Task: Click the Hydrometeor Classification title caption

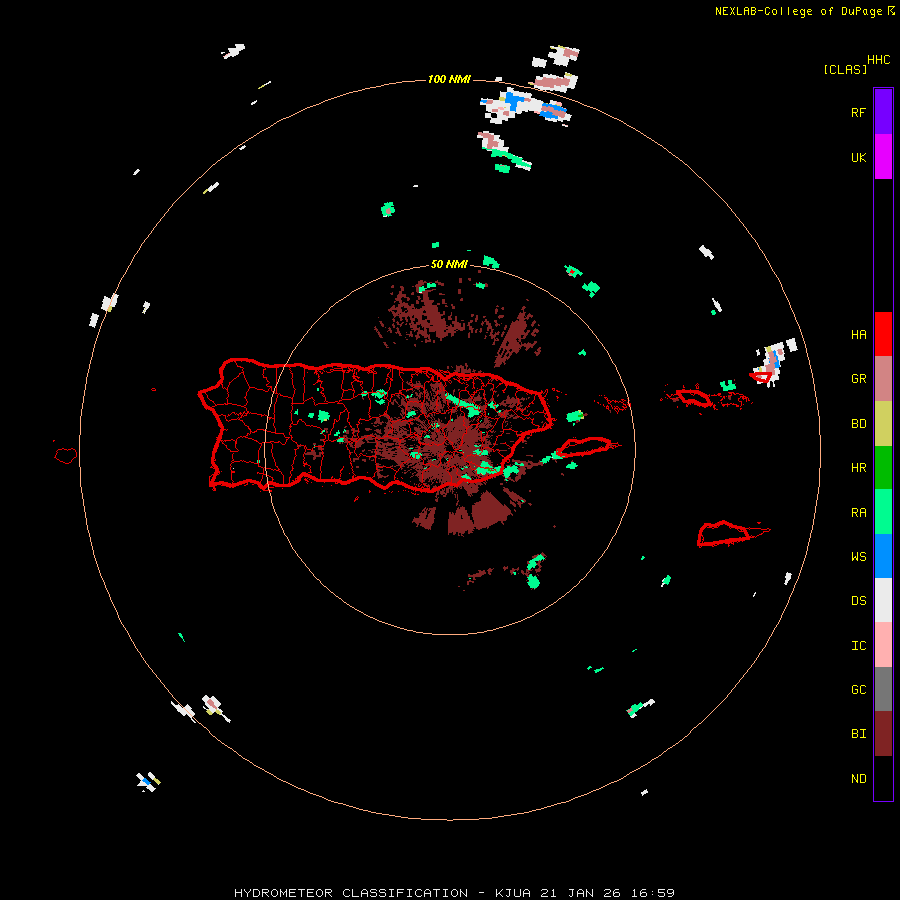Action: click(x=454, y=893)
